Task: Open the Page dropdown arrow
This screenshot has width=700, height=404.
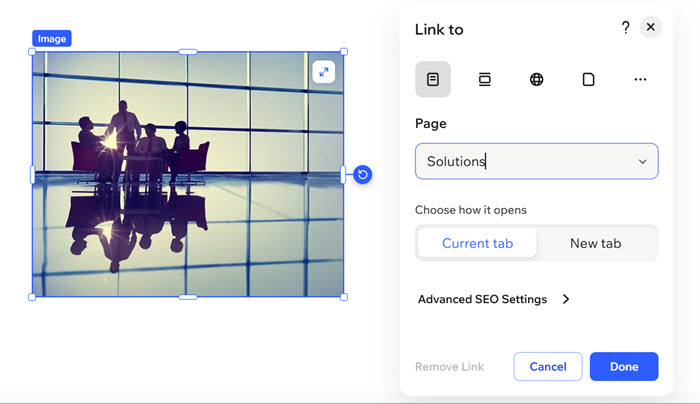Action: click(642, 162)
